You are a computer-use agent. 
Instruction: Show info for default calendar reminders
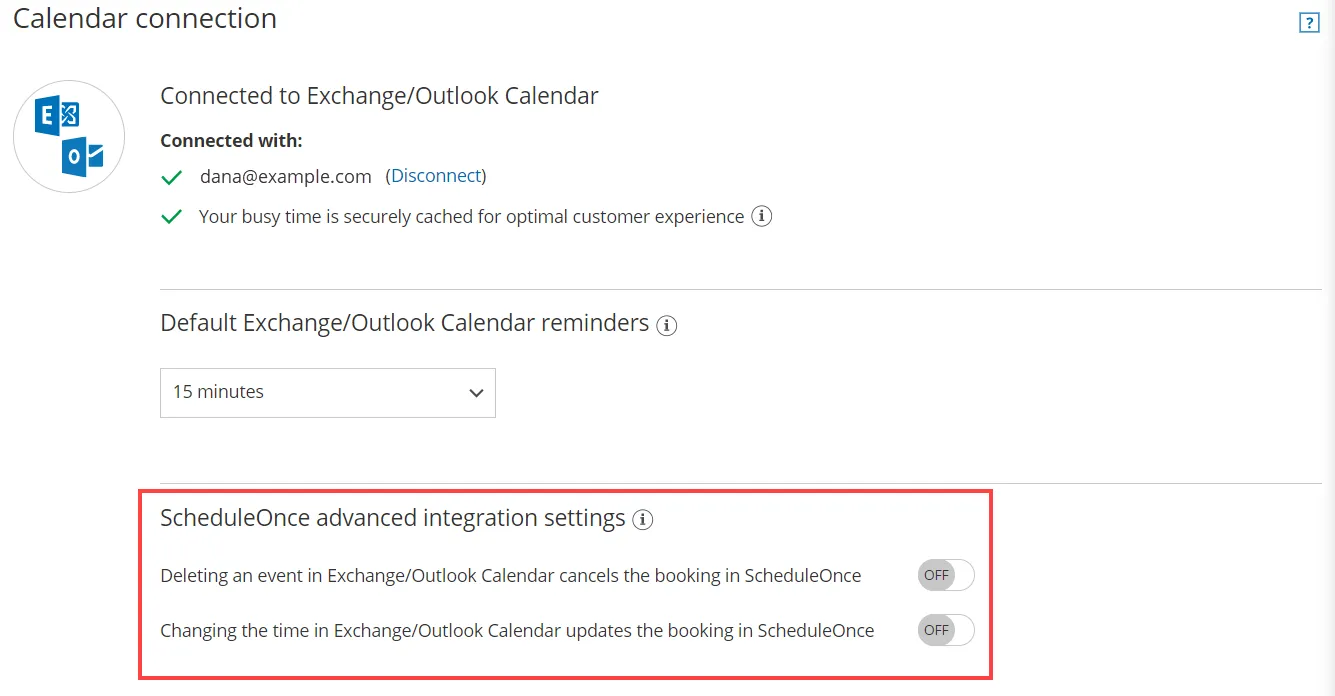click(666, 325)
